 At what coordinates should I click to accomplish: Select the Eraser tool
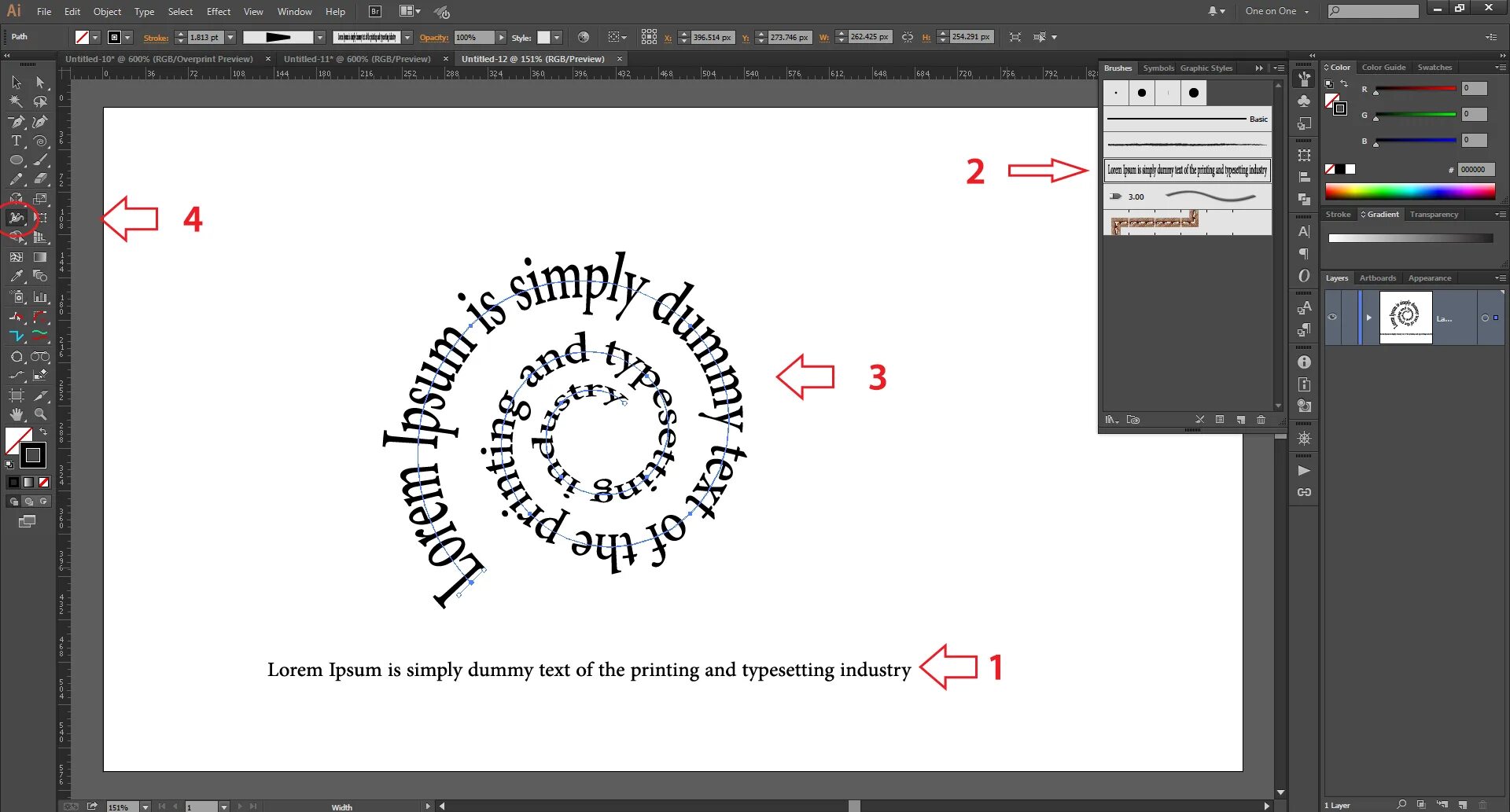(x=40, y=179)
